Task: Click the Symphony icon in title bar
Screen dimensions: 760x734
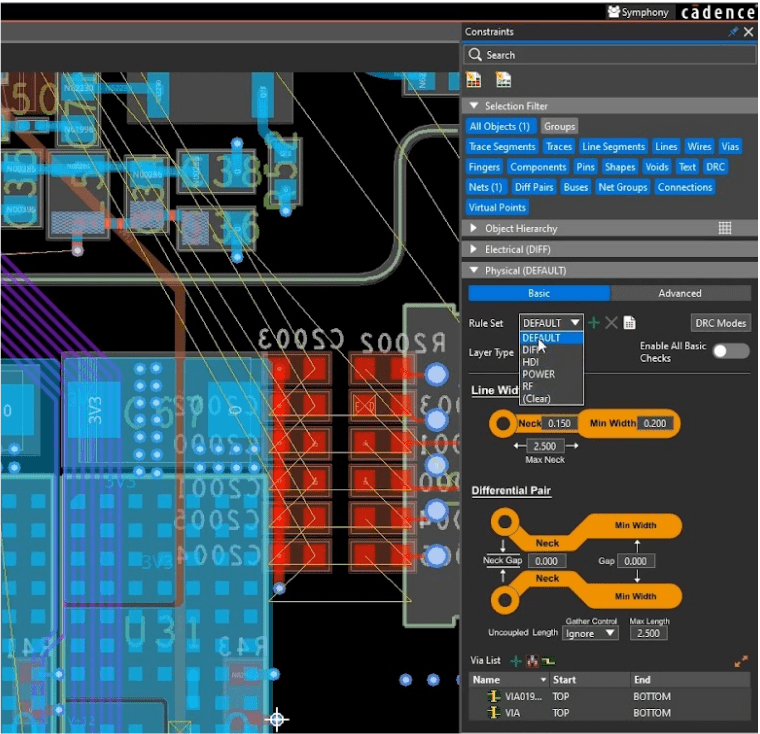Action: pos(614,12)
